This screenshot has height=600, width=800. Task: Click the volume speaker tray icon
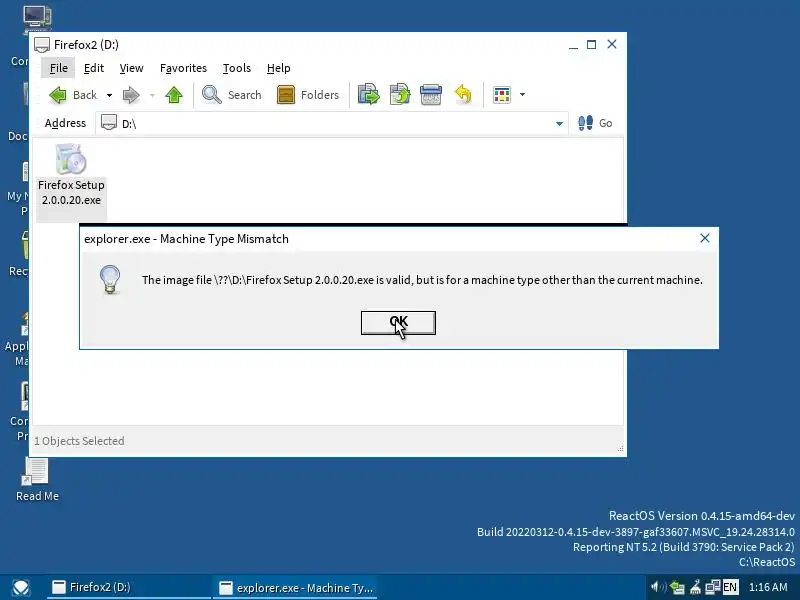[658, 587]
